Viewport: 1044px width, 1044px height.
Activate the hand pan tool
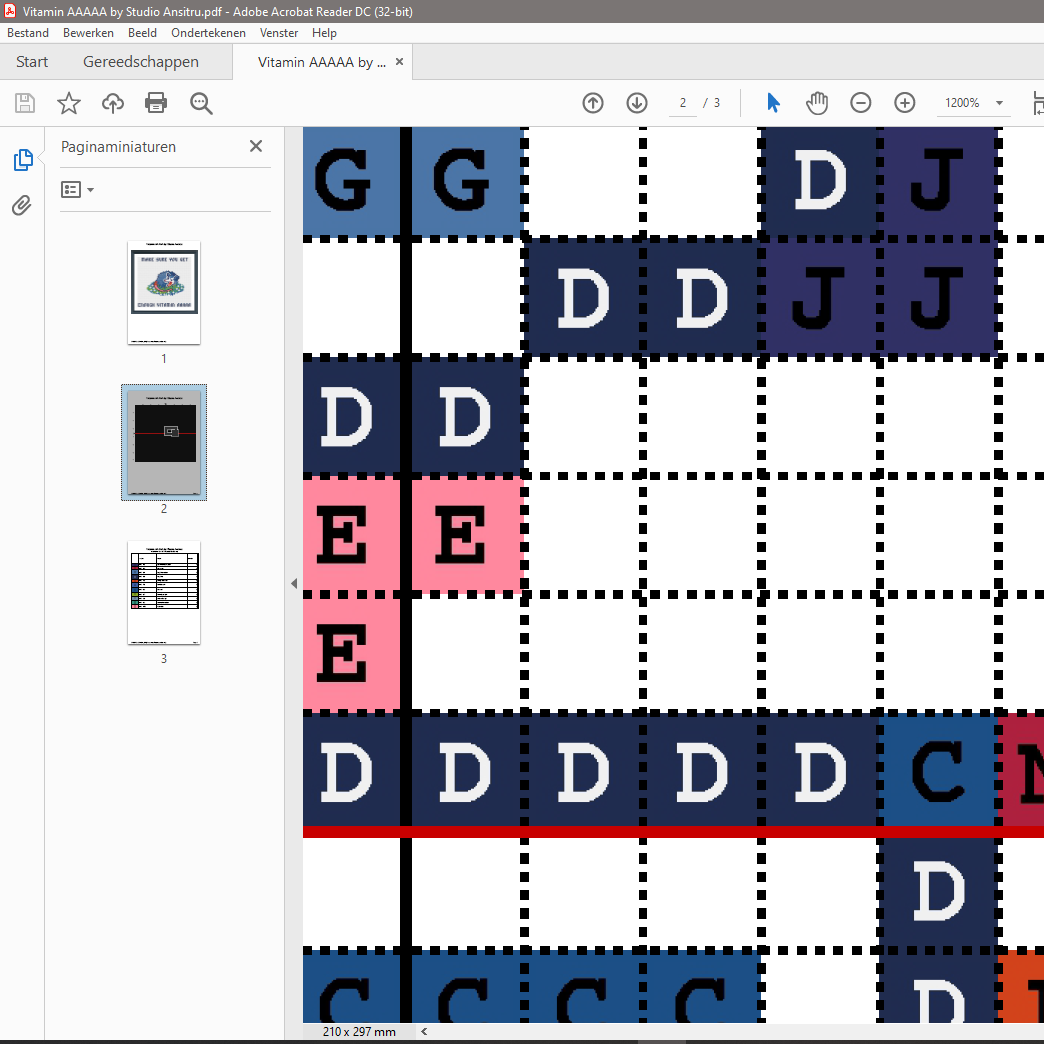click(x=817, y=103)
